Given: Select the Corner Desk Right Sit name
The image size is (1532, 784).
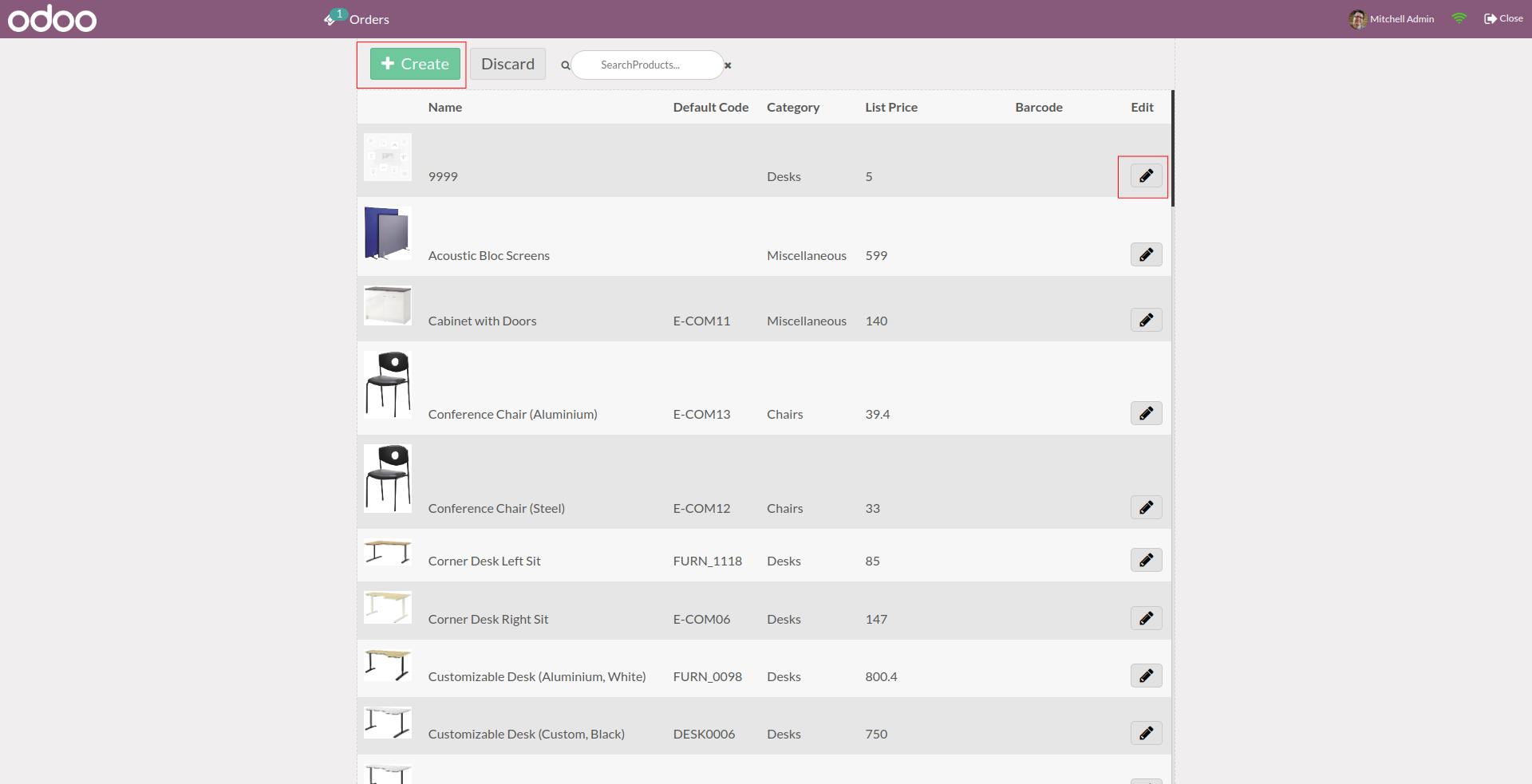Looking at the screenshot, I should (x=488, y=620).
